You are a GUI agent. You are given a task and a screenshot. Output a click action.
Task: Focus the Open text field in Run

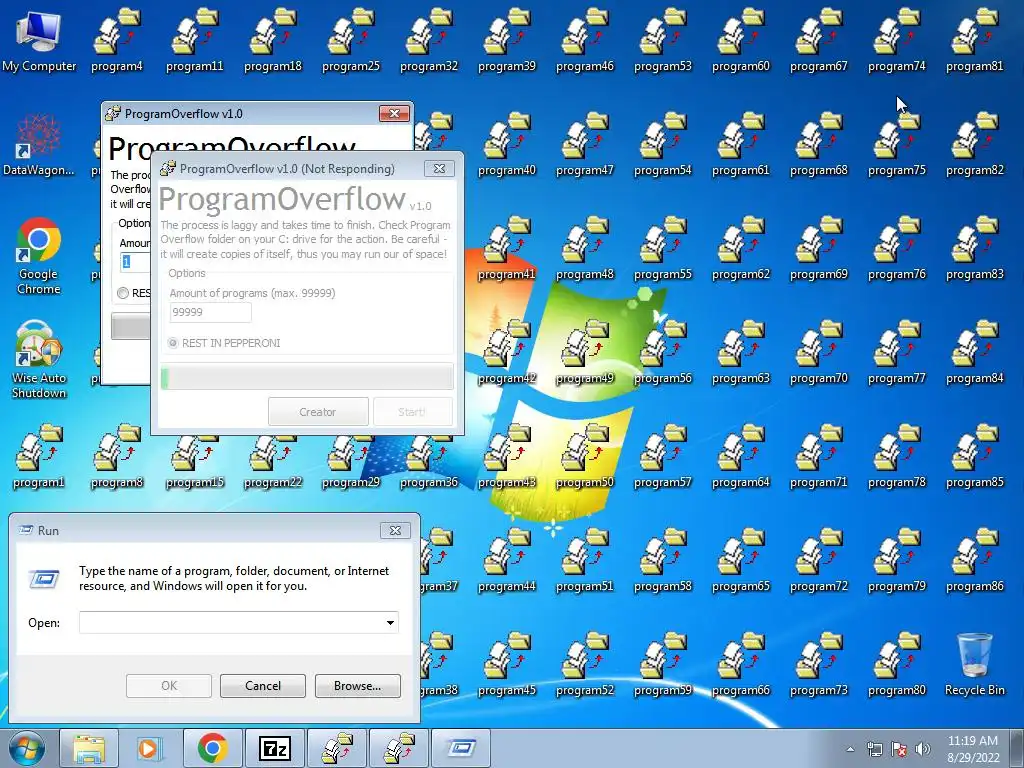tap(238, 622)
